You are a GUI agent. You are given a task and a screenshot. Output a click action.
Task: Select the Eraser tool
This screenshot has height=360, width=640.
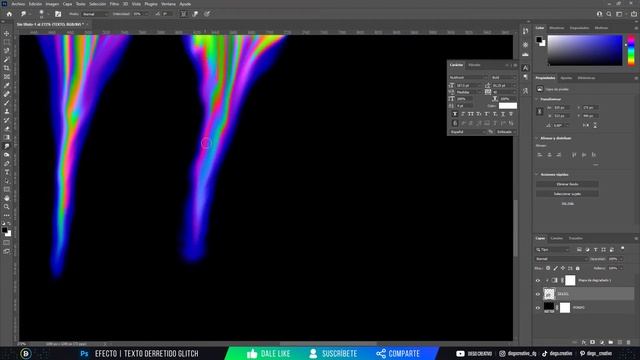point(7,129)
